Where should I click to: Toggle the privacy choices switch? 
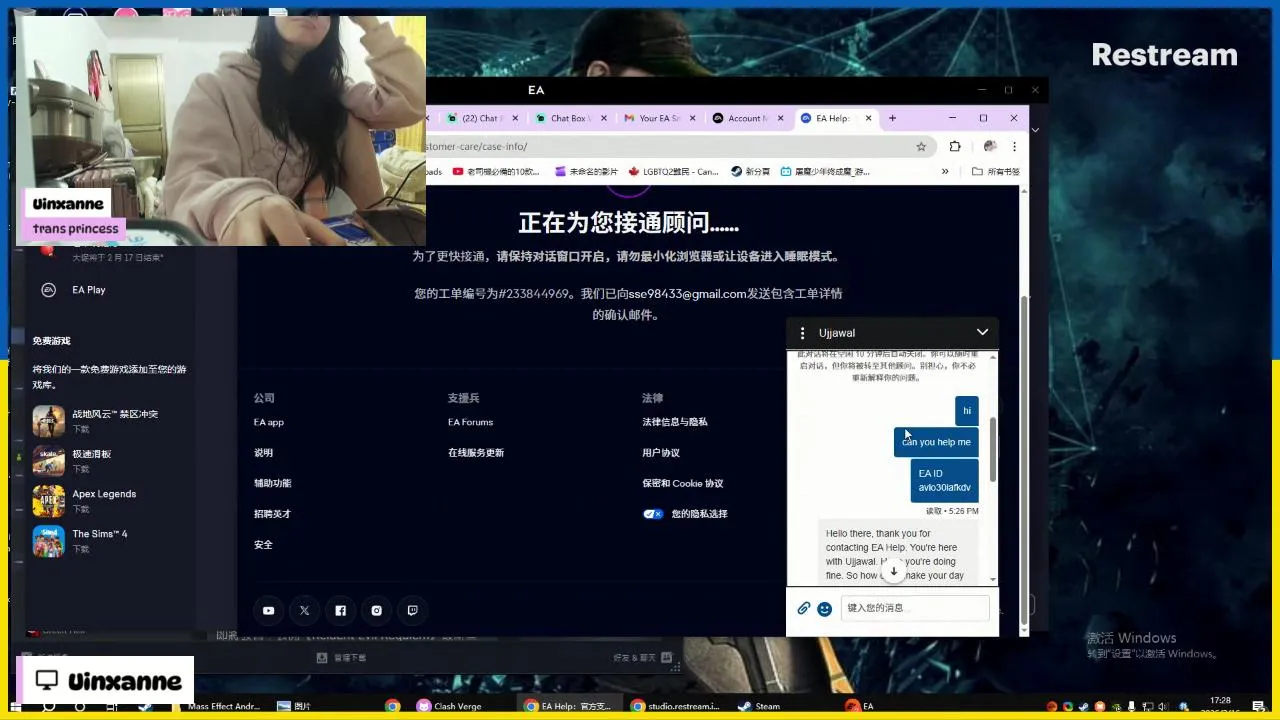[x=653, y=514]
